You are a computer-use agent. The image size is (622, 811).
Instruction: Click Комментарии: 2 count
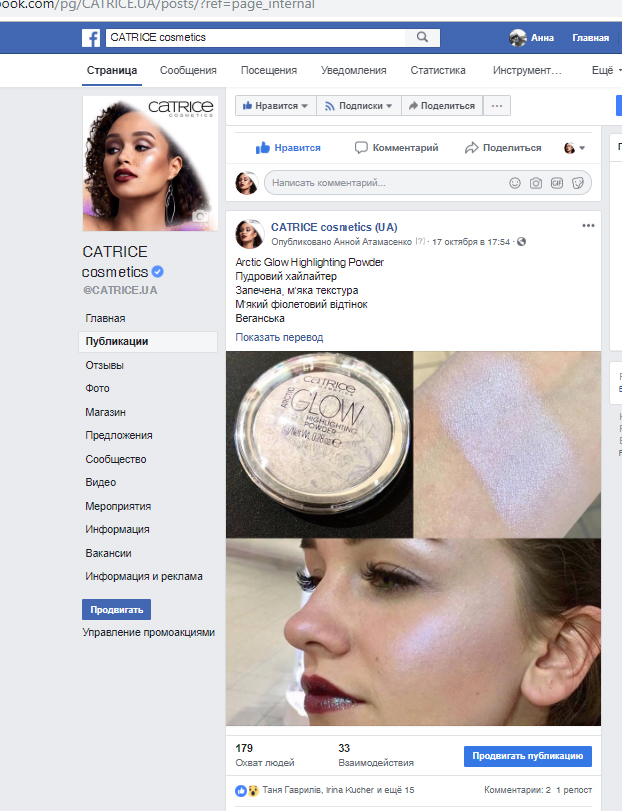pyautogui.click(x=517, y=790)
